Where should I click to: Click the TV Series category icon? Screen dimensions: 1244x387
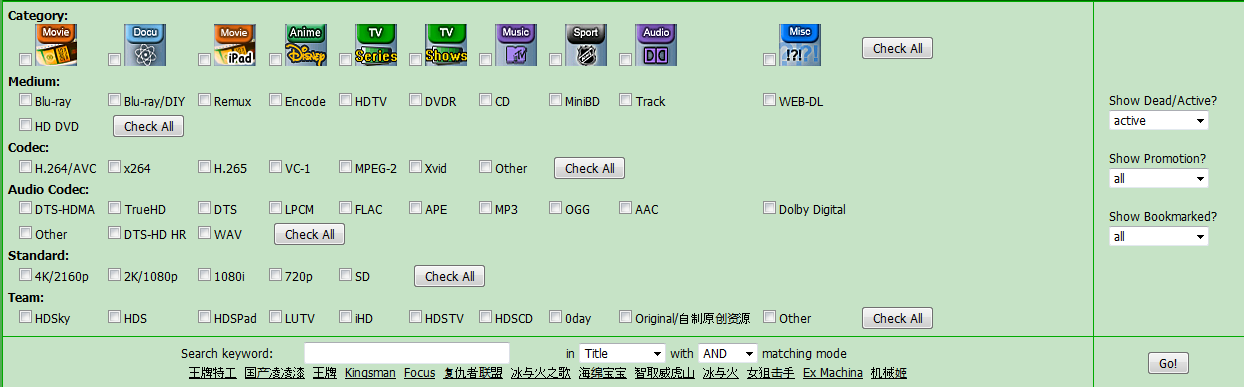376,45
